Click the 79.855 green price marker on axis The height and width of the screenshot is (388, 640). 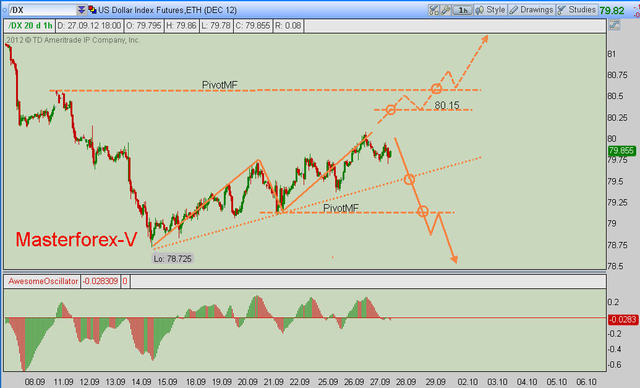click(x=622, y=151)
